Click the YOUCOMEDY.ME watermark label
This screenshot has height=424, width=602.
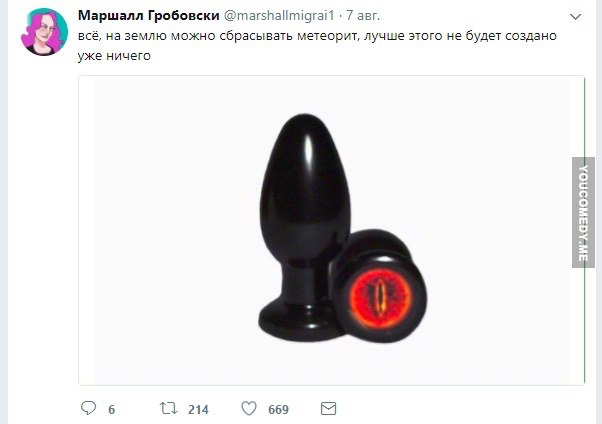583,212
